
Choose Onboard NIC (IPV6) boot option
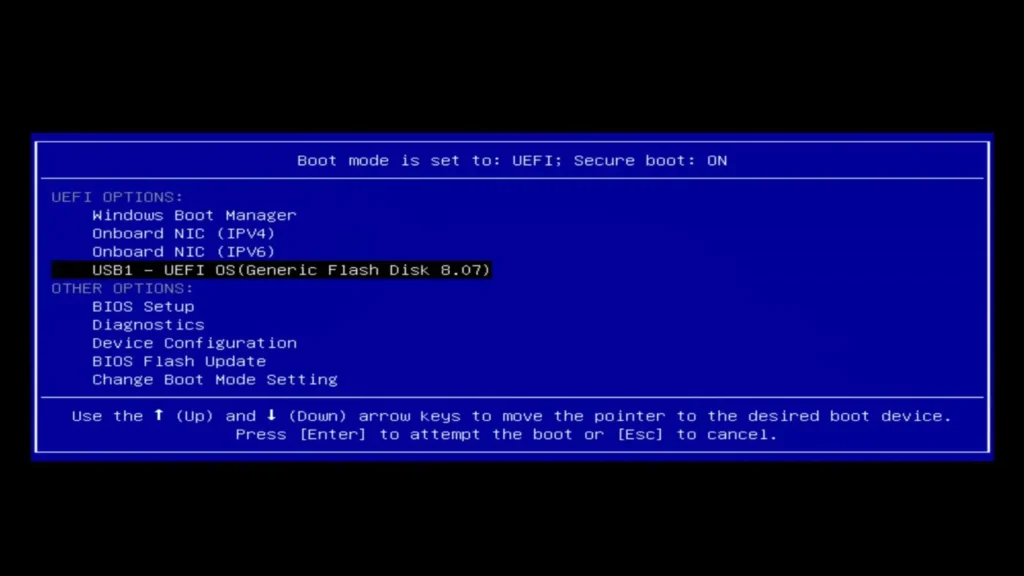(x=184, y=252)
